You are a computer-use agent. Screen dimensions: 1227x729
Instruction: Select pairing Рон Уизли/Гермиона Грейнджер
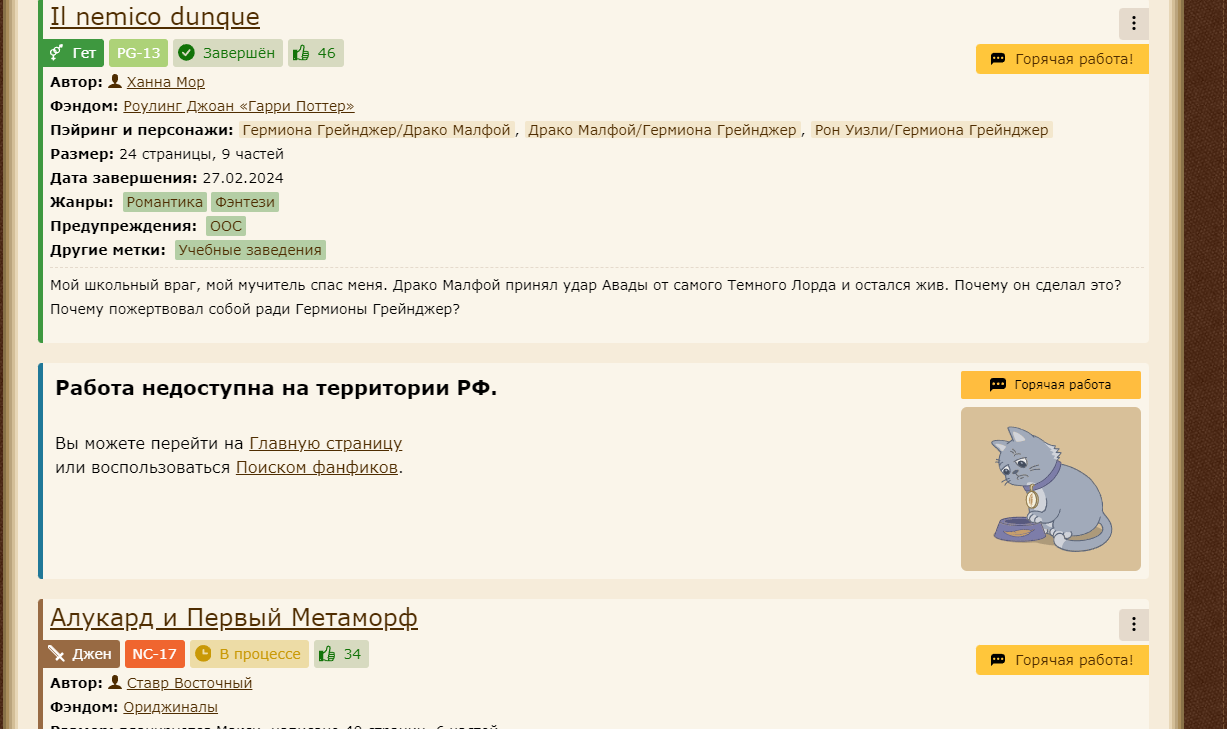tap(932, 130)
